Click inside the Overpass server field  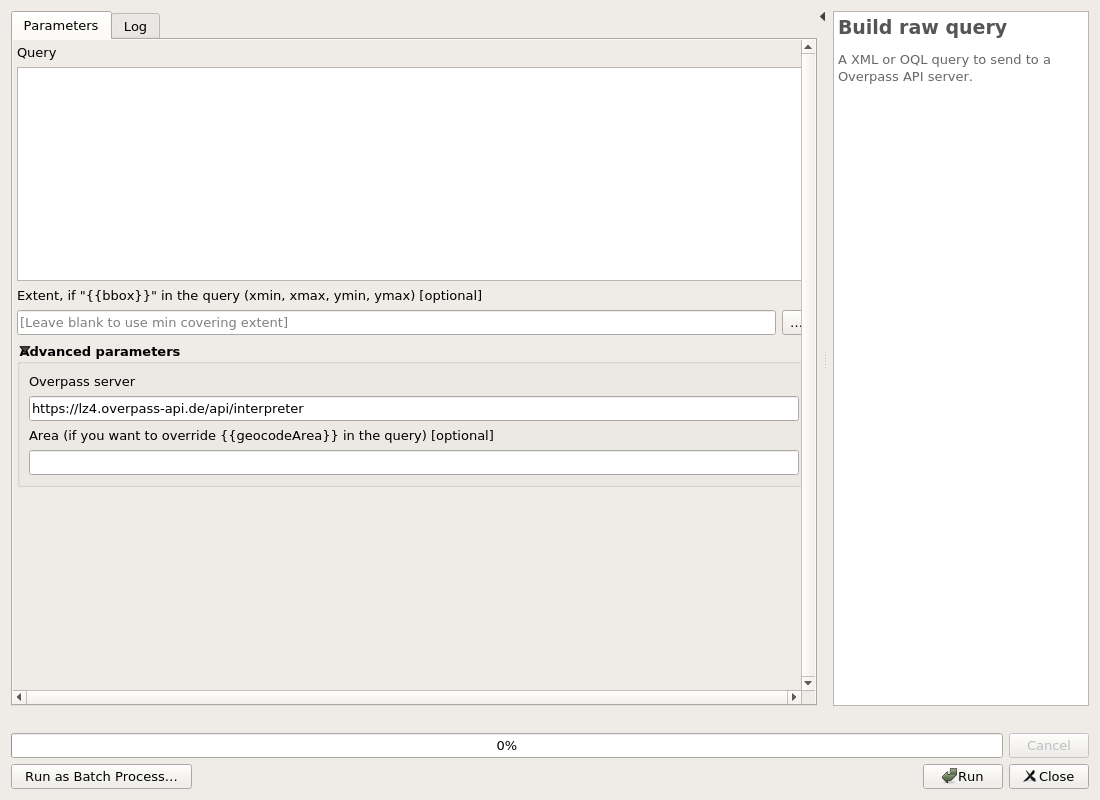[414, 408]
